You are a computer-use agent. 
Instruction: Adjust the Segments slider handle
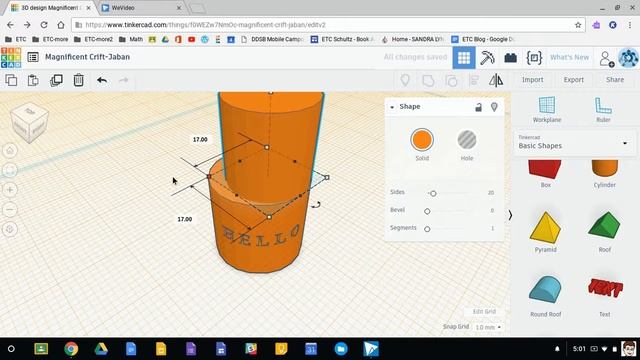[x=427, y=229]
